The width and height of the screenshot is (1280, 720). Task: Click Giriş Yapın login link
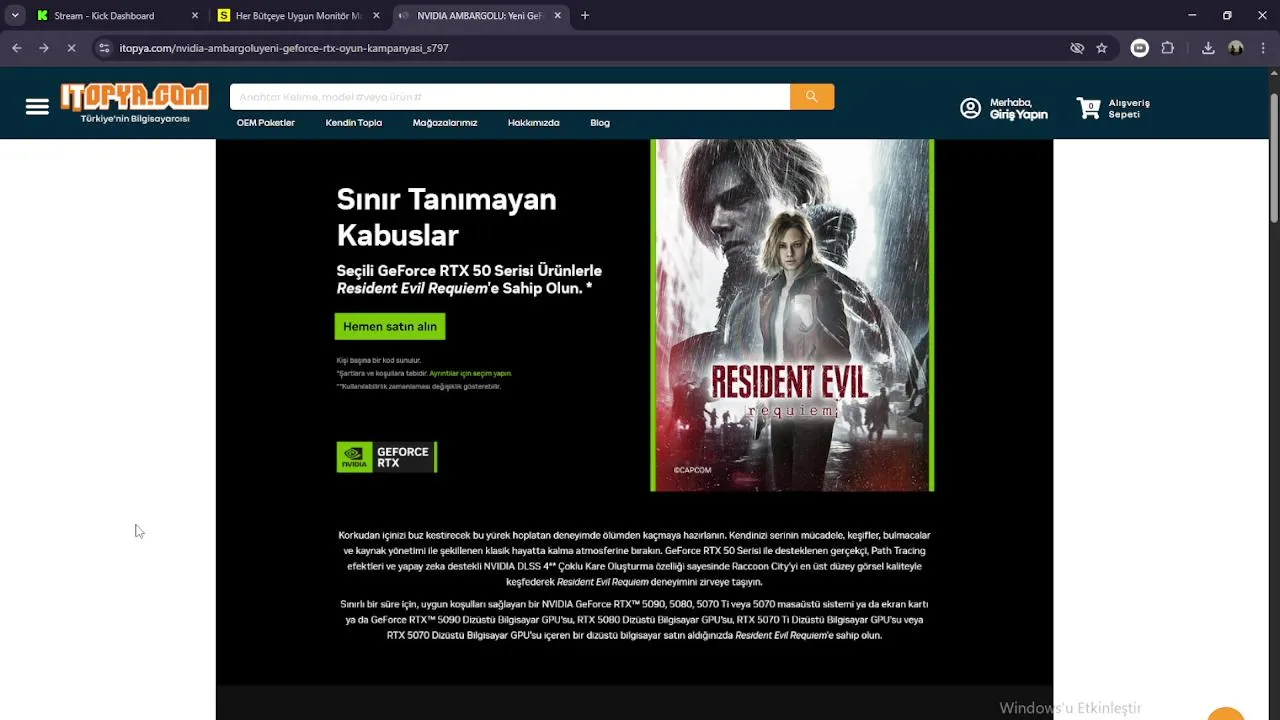coord(1019,115)
